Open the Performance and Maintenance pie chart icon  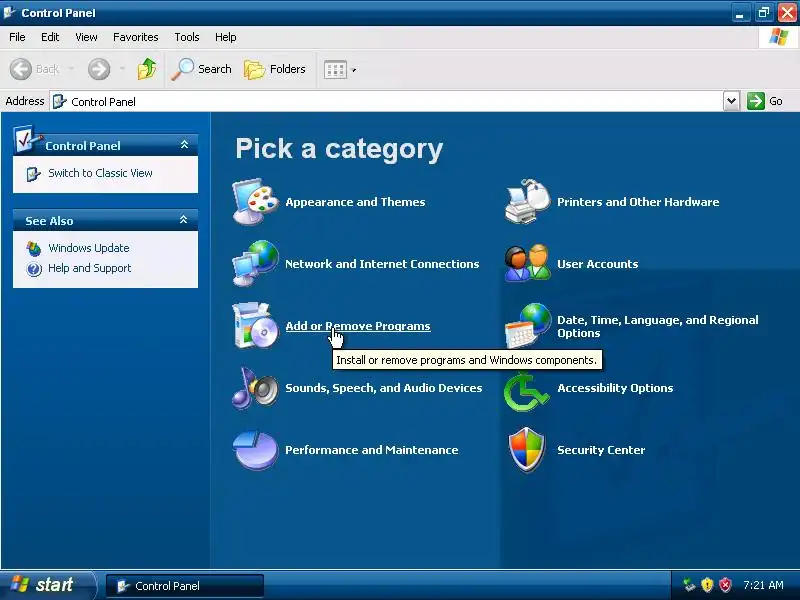click(x=255, y=450)
